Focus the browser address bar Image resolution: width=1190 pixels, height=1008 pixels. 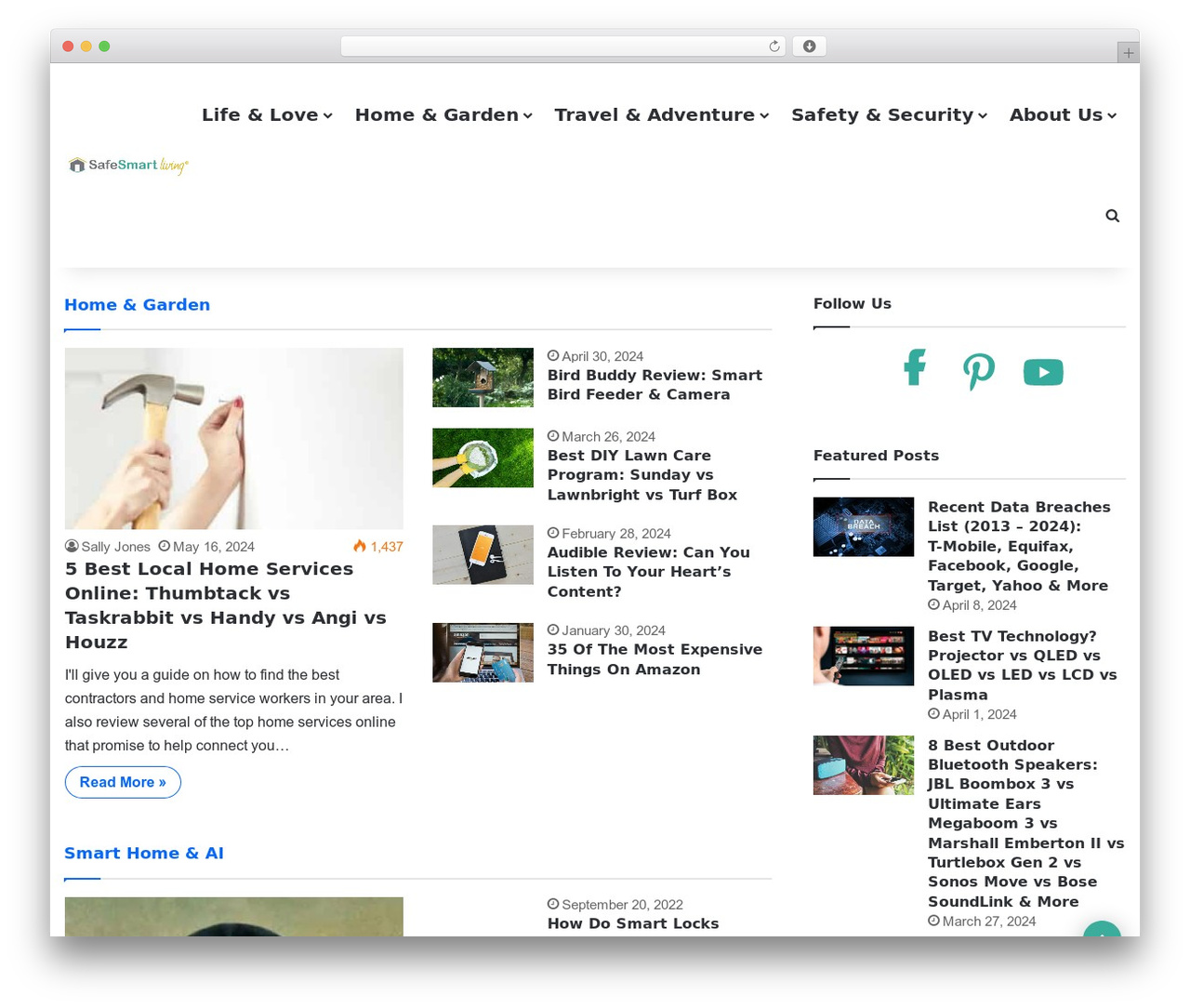(563, 46)
